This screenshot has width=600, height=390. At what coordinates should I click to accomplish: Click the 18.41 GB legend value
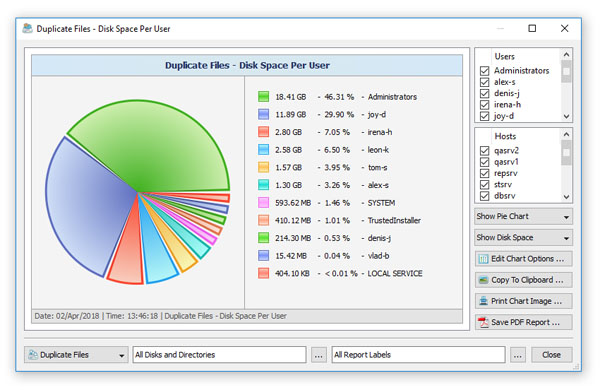point(291,97)
